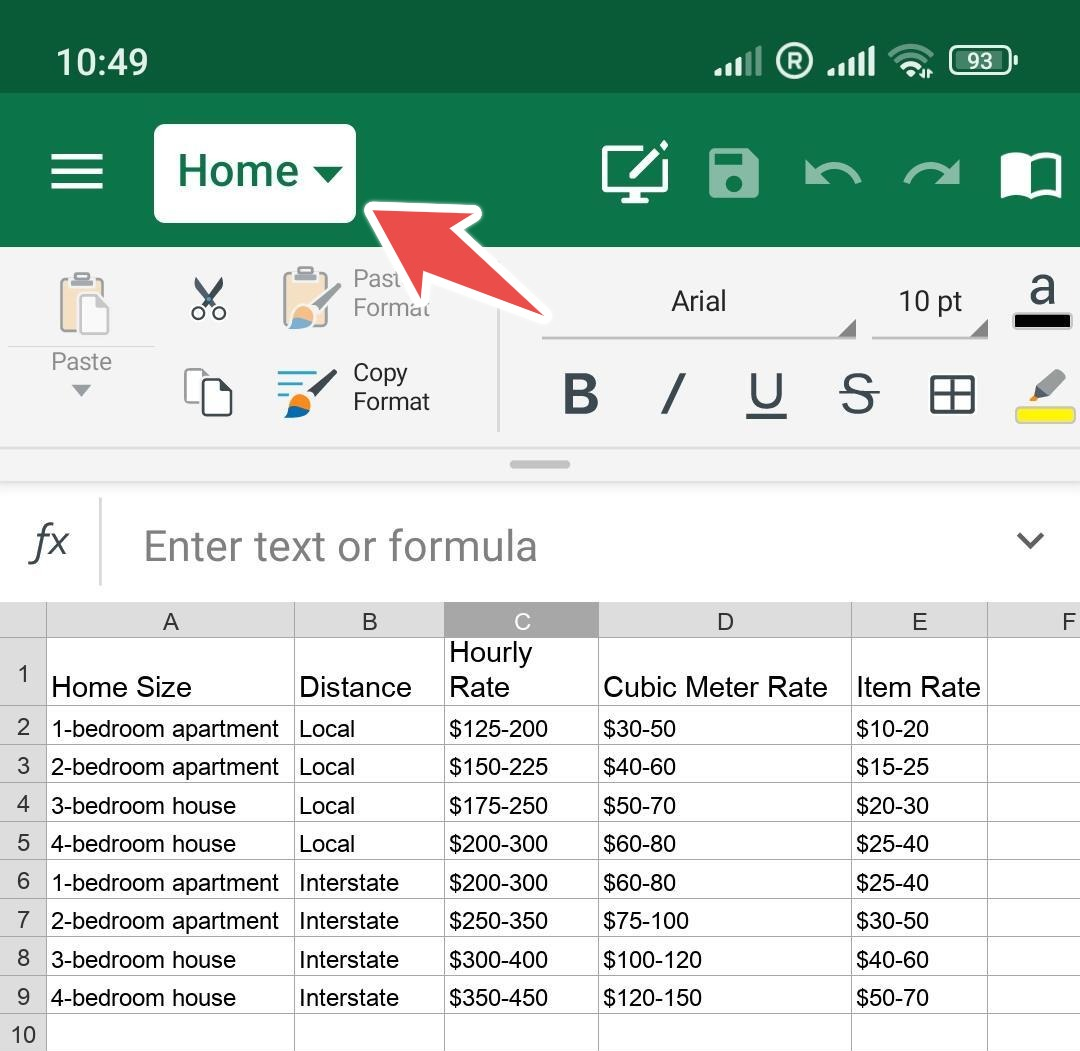Open the Home ribbon tab dropdown

(255, 173)
